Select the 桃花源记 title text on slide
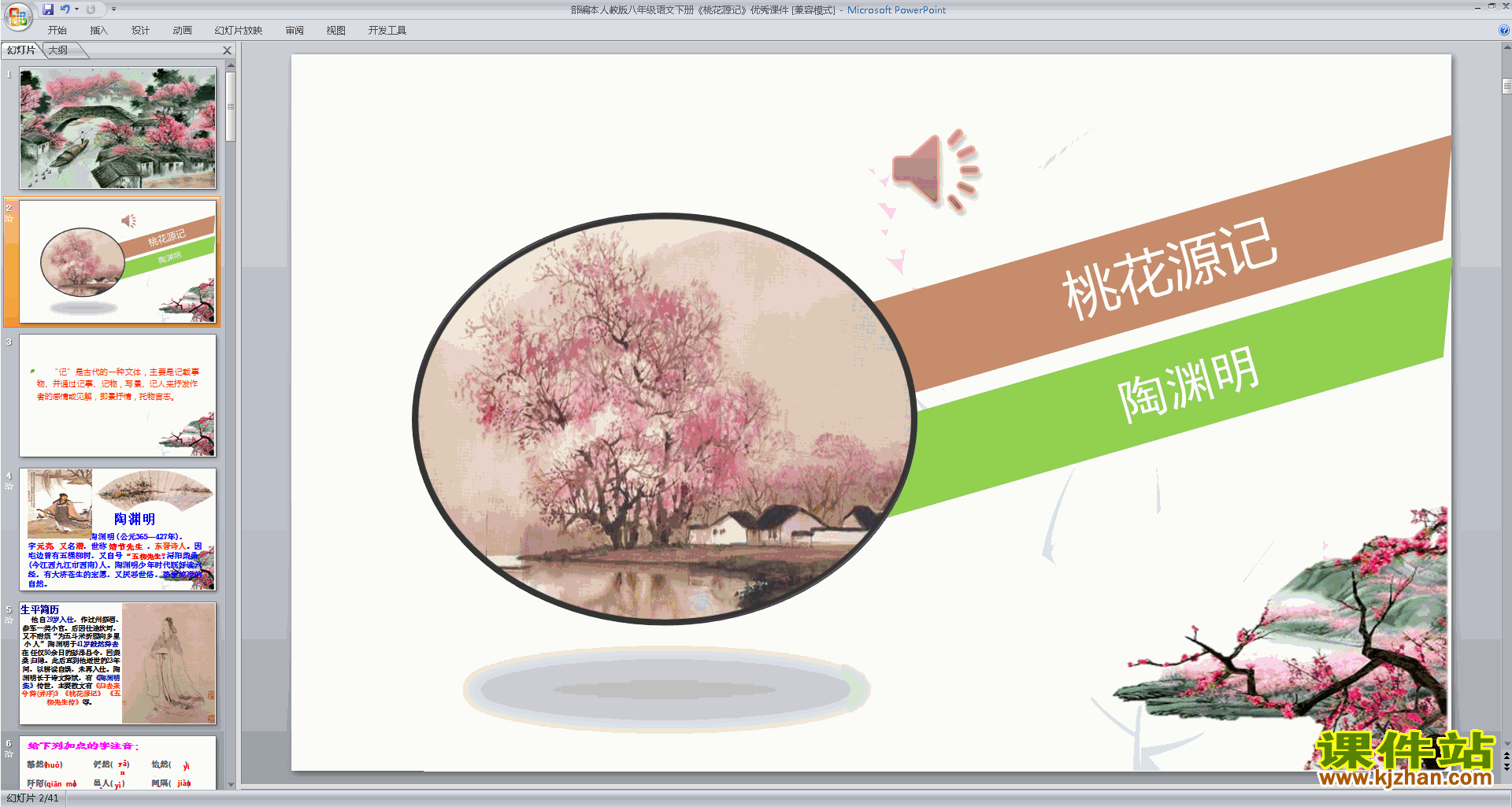The image size is (1512, 807). 1169,268
